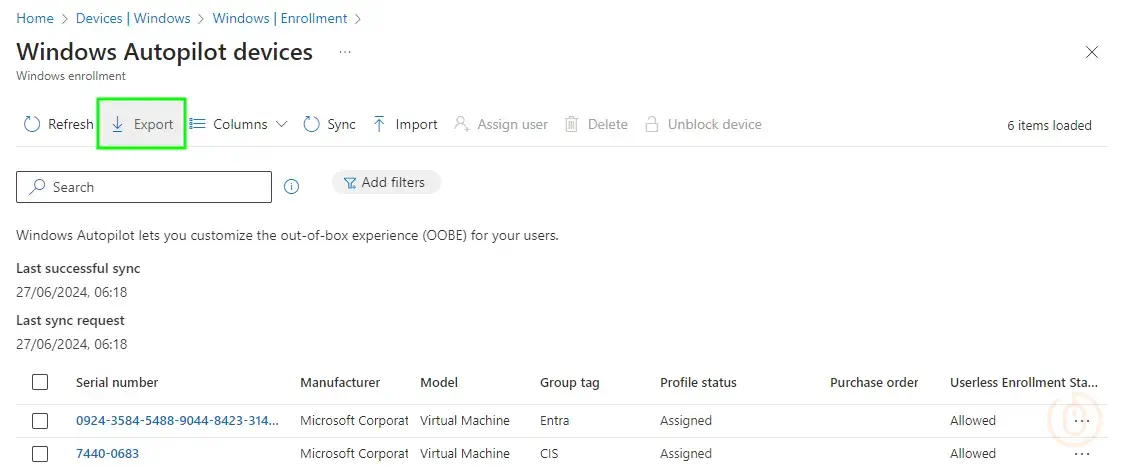1121x466 pixels.
Task: Go to Home breadcrumb
Action: point(35,19)
